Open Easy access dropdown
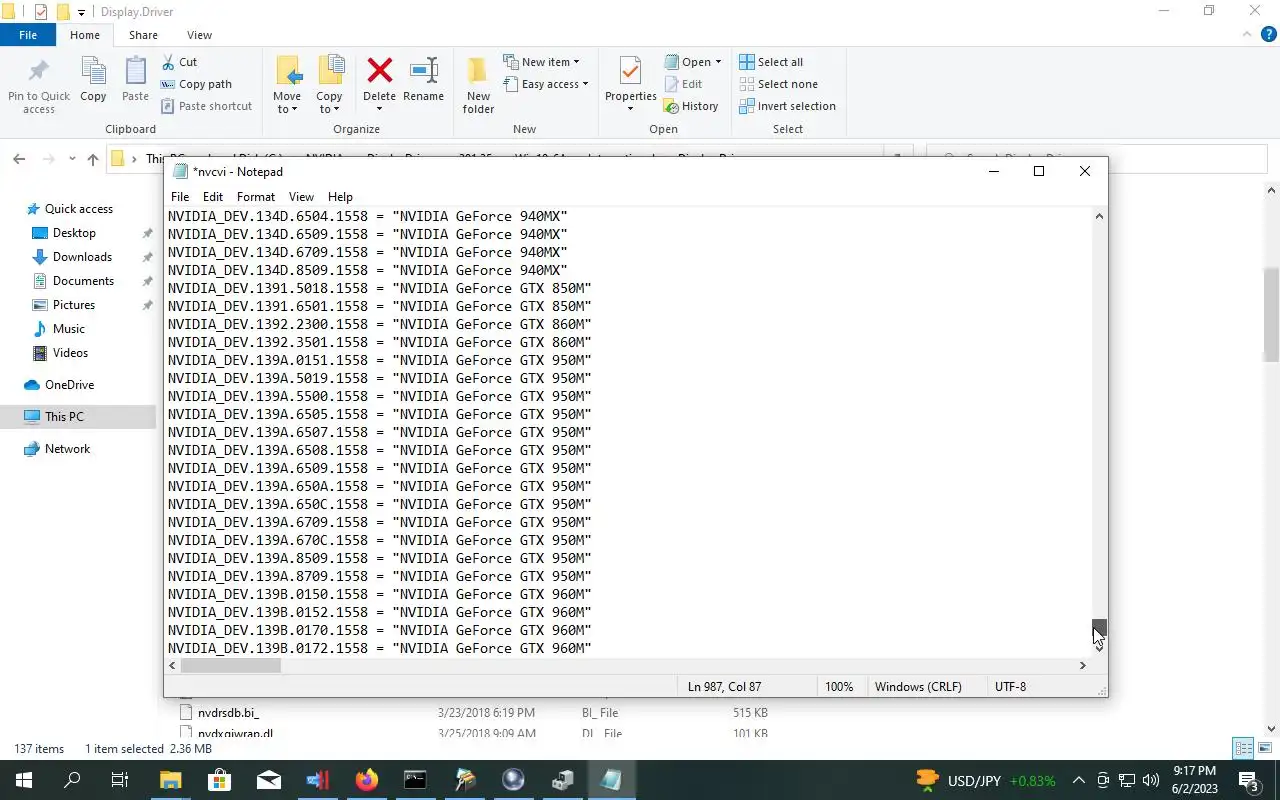1280x800 pixels. click(545, 84)
